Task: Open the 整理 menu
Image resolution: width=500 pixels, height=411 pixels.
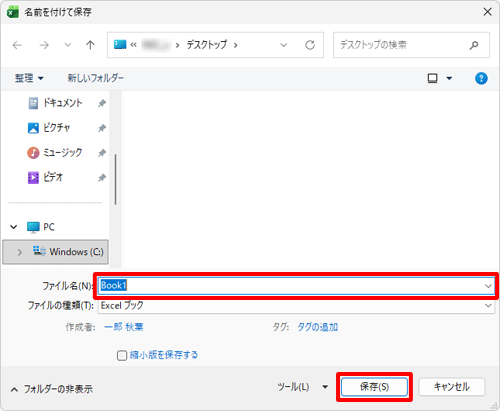Action: [x=29, y=78]
